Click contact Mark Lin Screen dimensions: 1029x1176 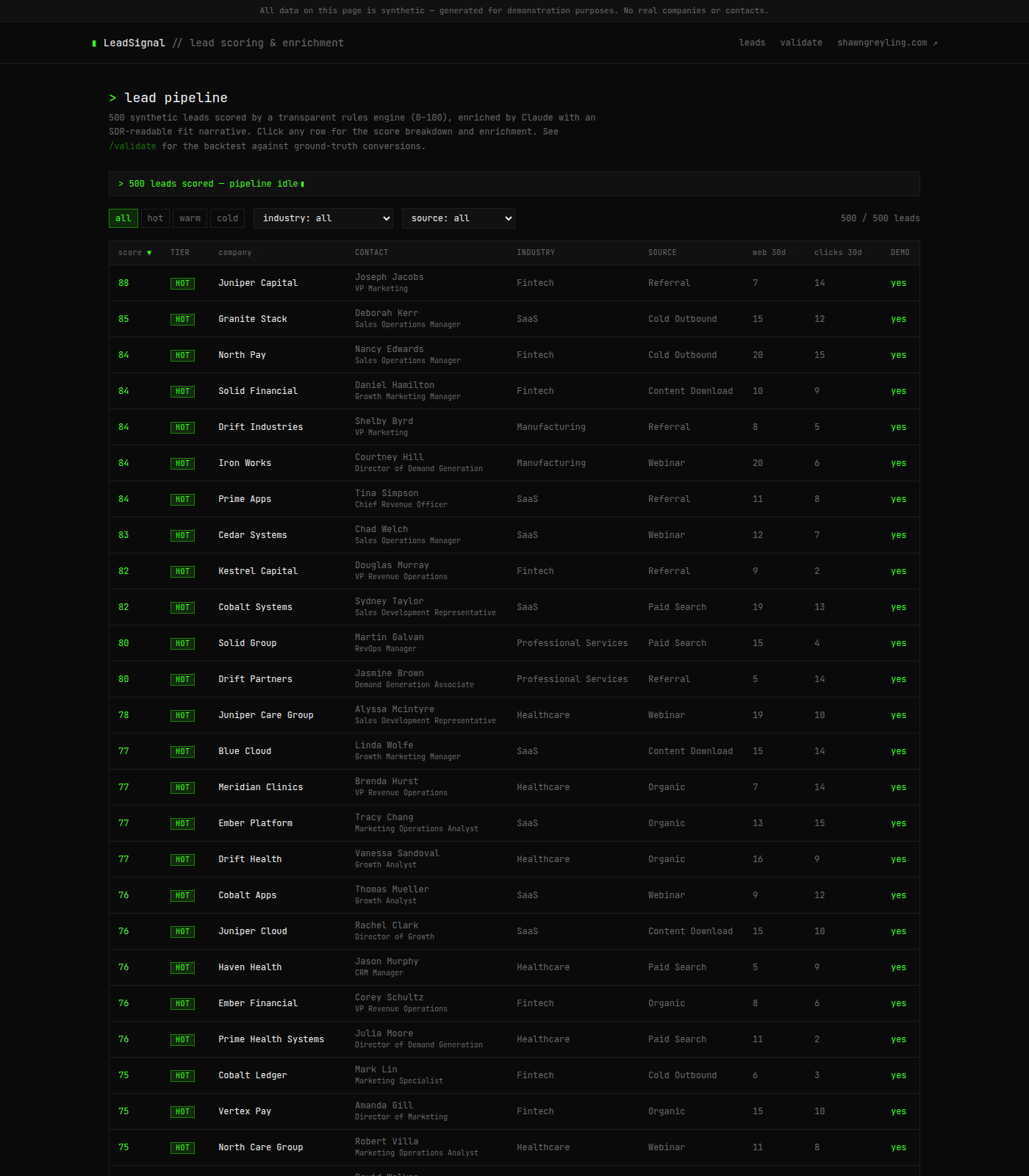point(376,1069)
